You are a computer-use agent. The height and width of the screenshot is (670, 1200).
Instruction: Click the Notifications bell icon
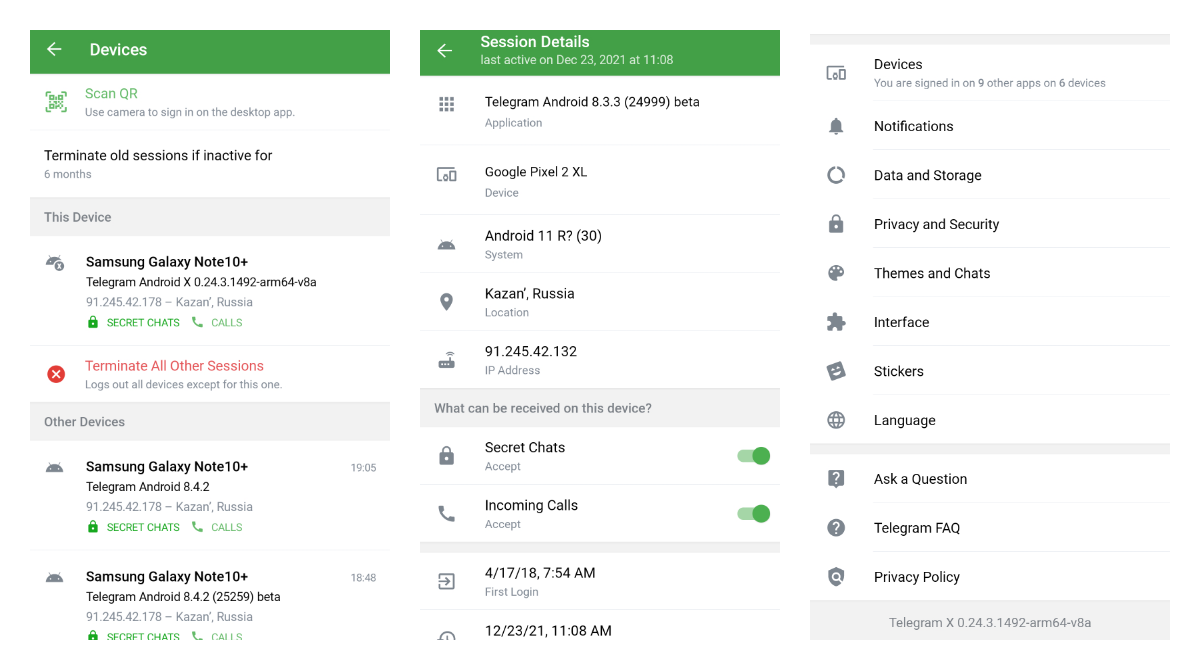point(836,126)
